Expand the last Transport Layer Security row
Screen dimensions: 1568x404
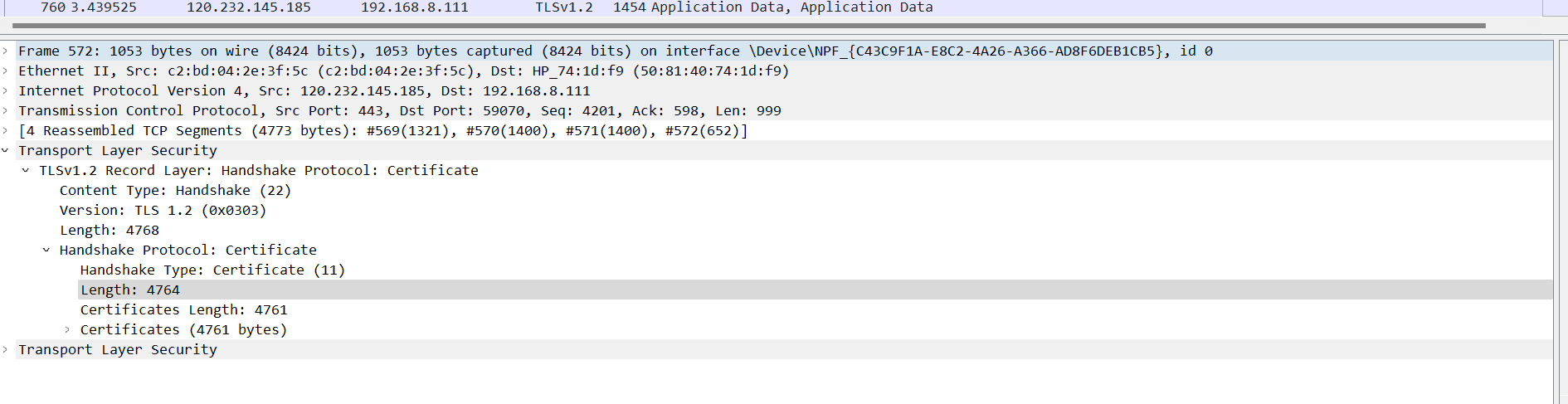click(6, 350)
